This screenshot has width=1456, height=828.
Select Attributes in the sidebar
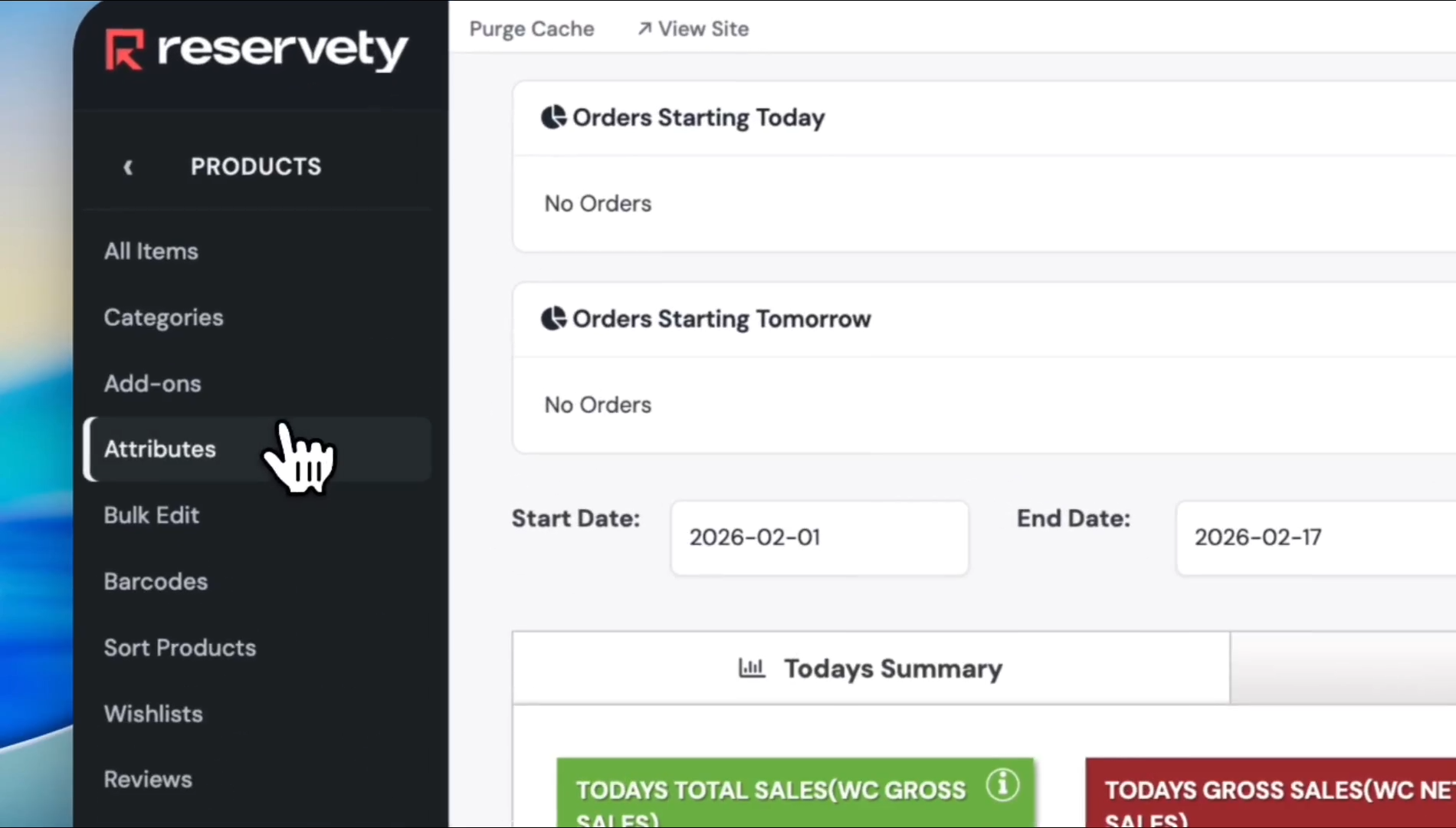click(x=160, y=449)
